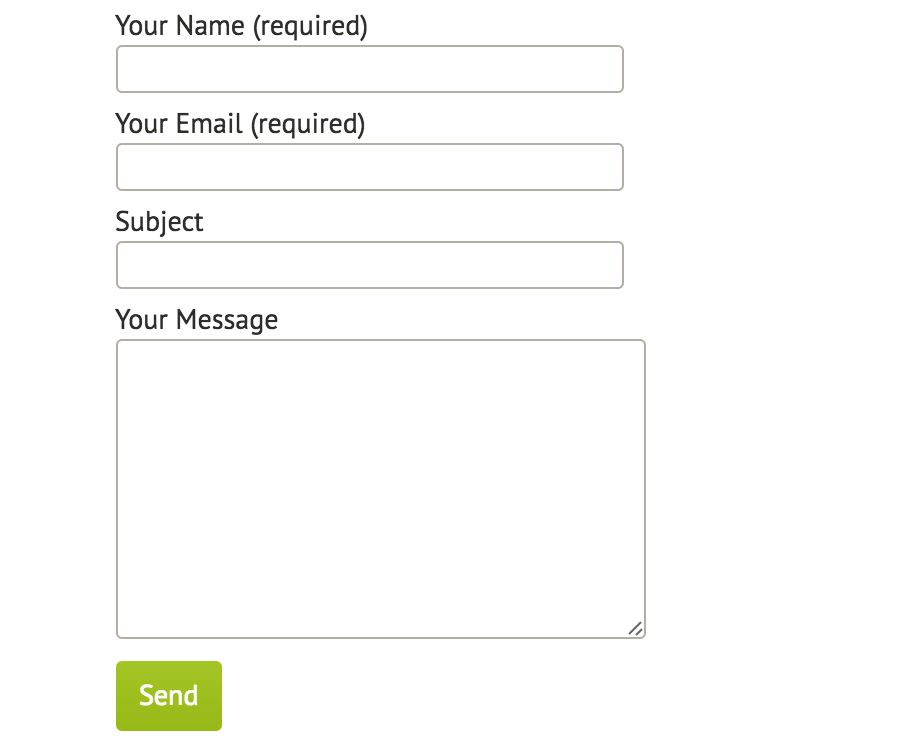Click the resize handle of the message box
Image resolution: width=900 pixels, height=742 pixels.
click(637, 628)
